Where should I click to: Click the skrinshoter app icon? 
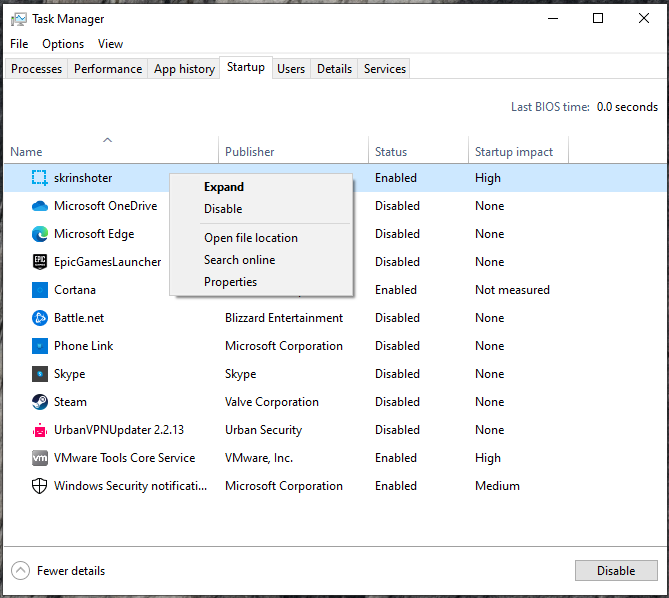40,178
